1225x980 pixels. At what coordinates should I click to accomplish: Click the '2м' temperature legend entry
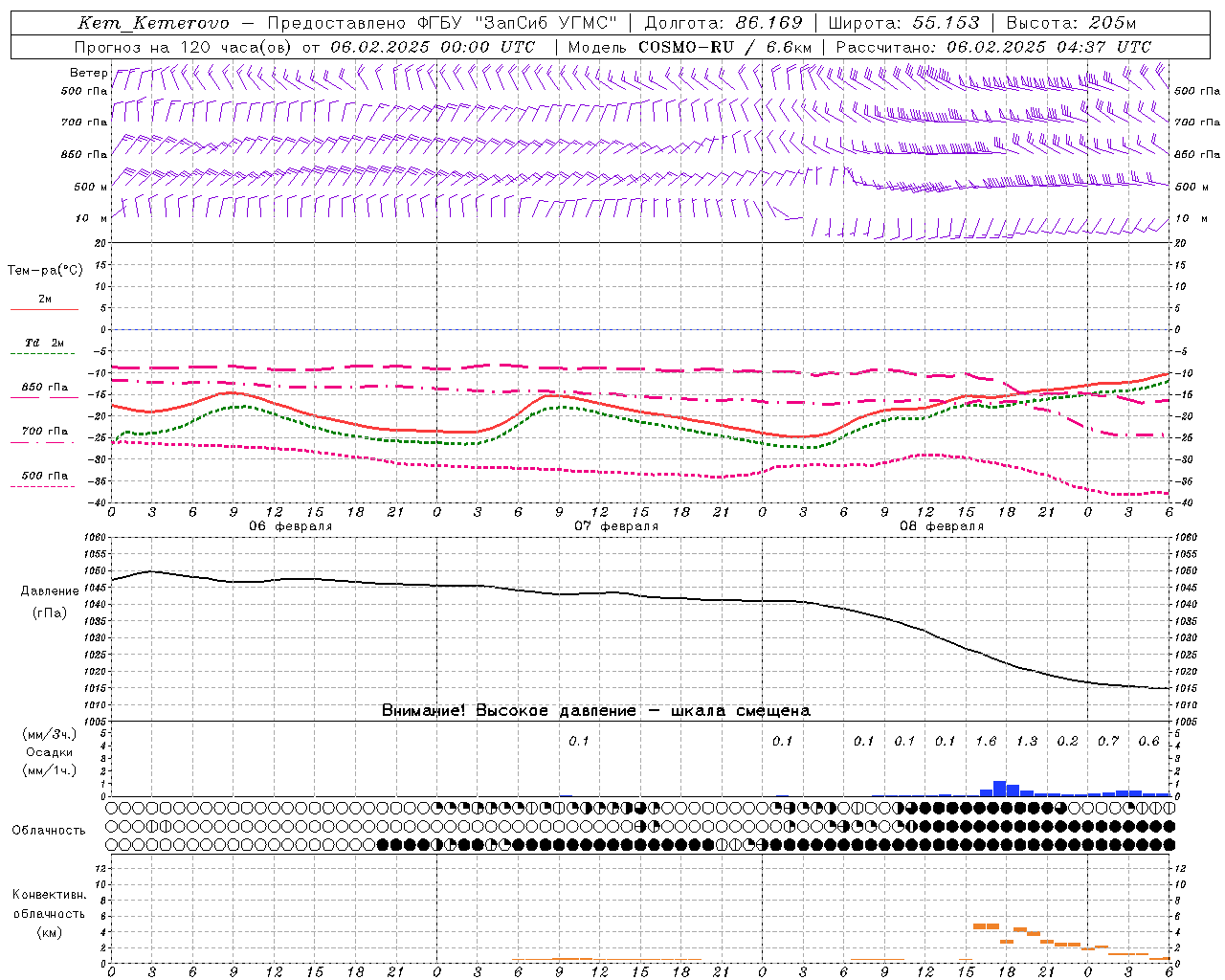click(45, 300)
